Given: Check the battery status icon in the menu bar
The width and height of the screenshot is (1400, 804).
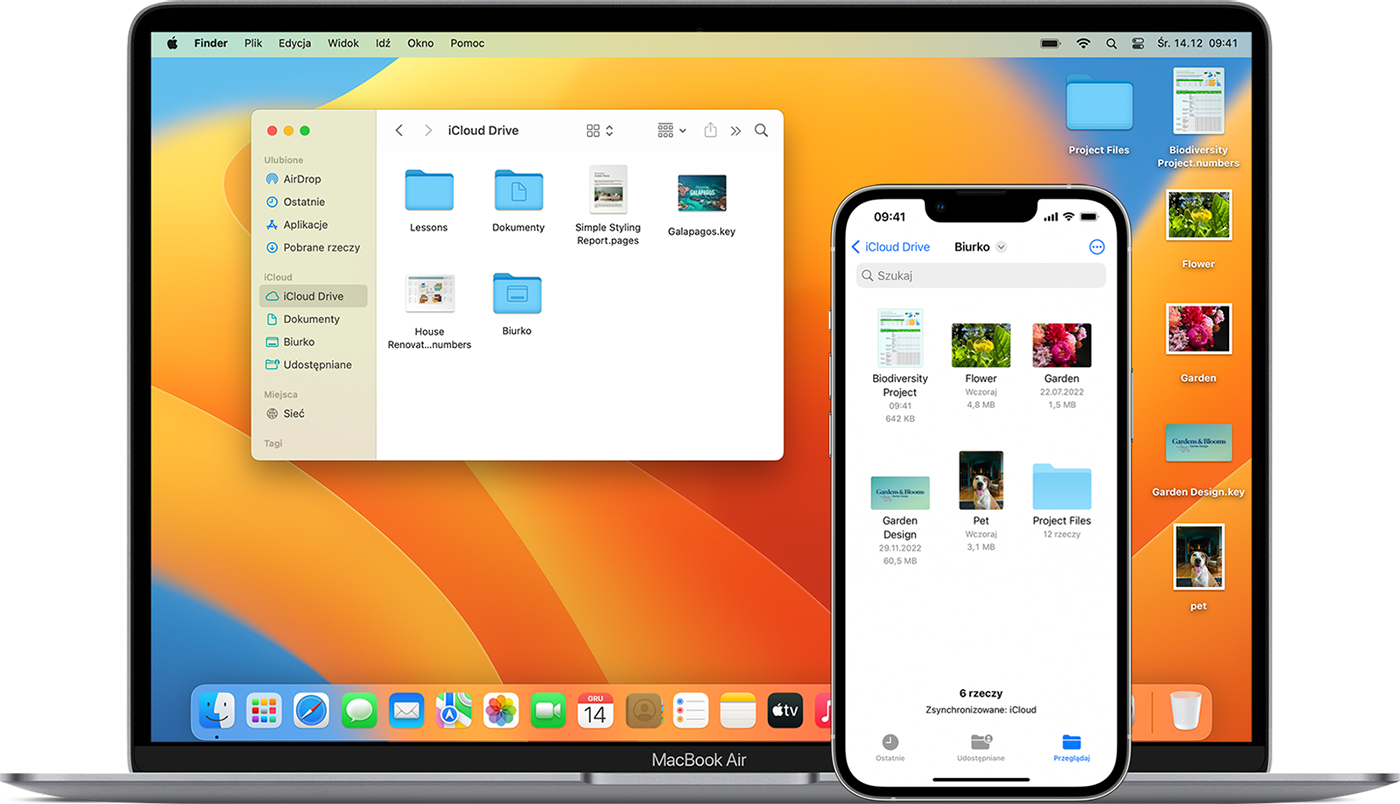Looking at the screenshot, I should pyautogui.click(x=1050, y=44).
